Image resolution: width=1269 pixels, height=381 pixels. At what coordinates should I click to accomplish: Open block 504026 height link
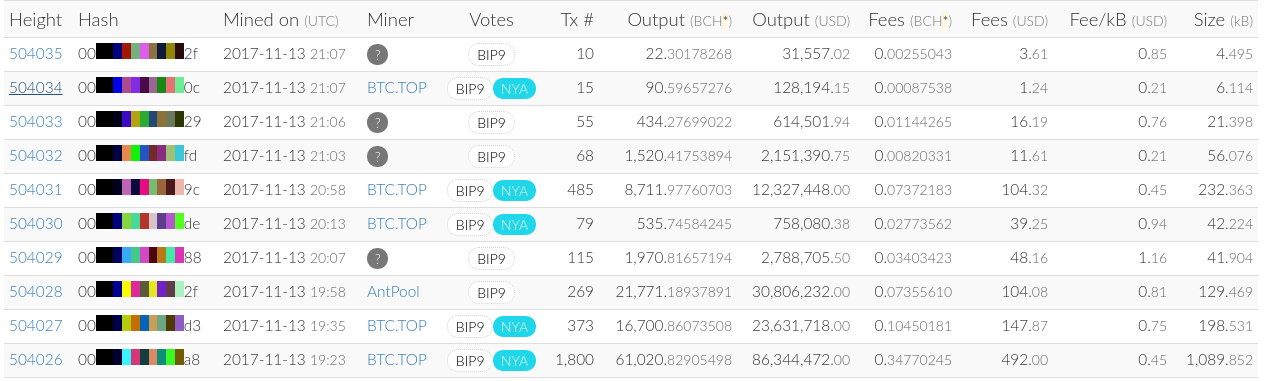point(36,360)
